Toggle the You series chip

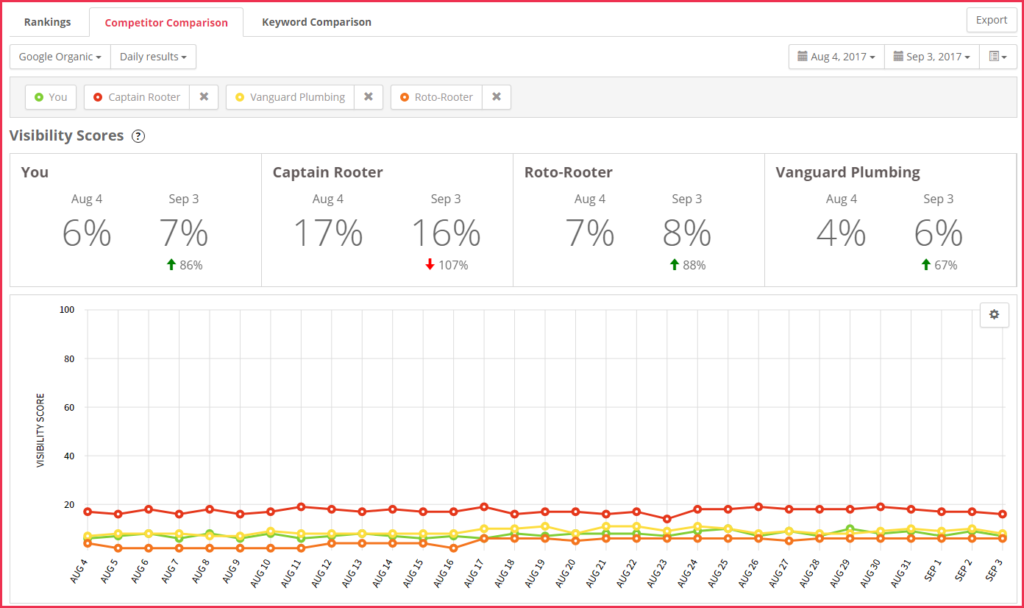click(x=51, y=97)
